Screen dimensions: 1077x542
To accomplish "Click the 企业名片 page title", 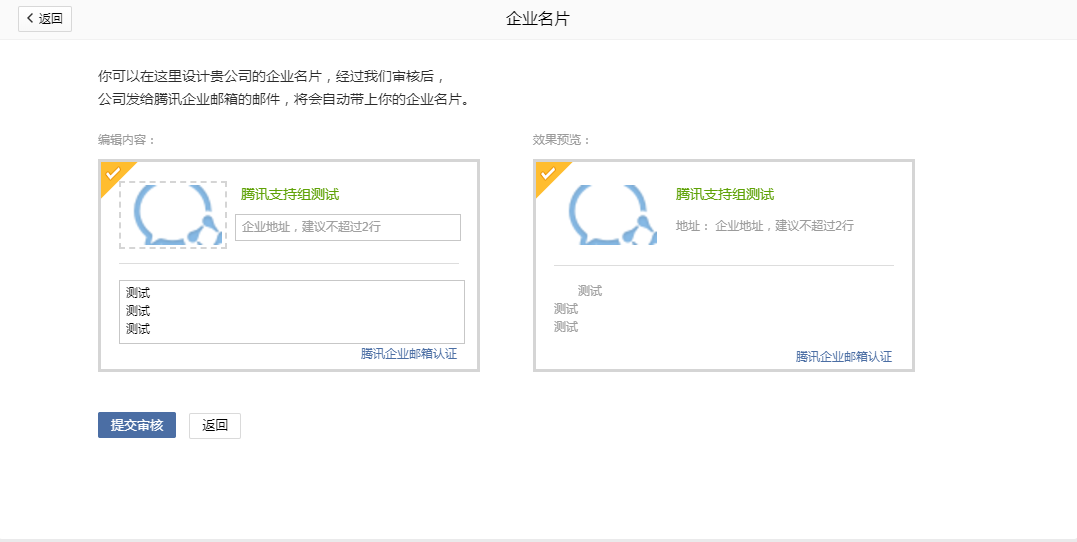I will [538, 19].
